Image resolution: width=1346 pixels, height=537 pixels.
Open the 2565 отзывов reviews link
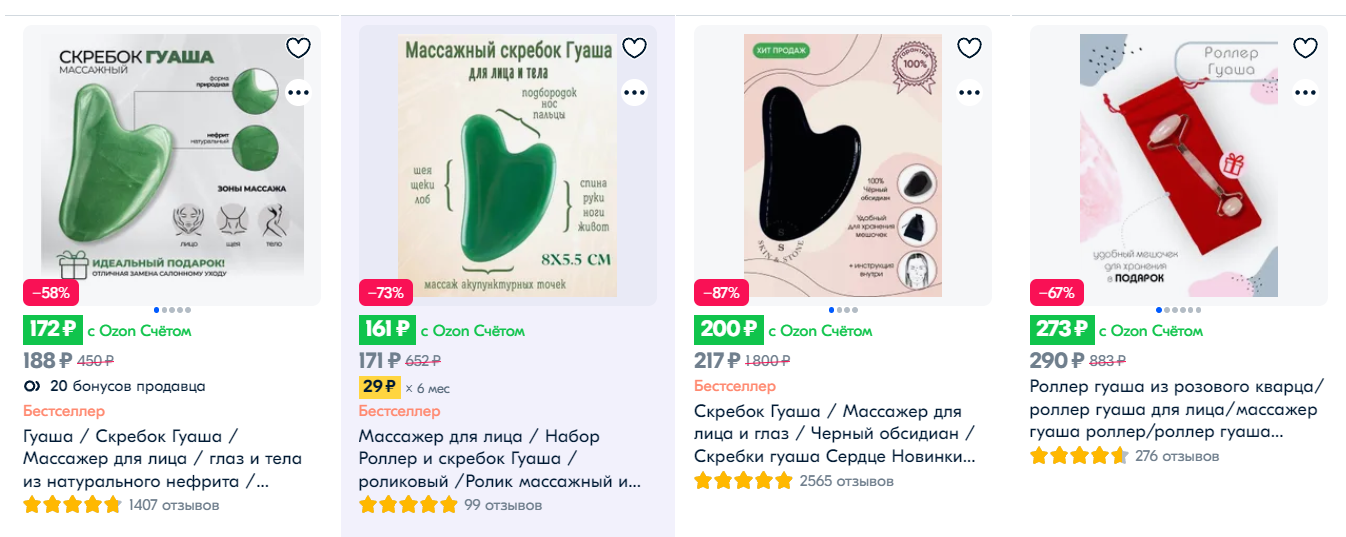(x=846, y=481)
